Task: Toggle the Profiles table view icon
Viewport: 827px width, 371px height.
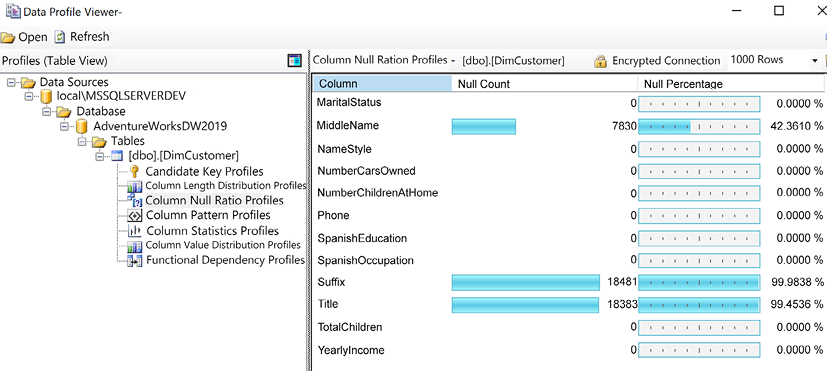Action: coord(294,61)
